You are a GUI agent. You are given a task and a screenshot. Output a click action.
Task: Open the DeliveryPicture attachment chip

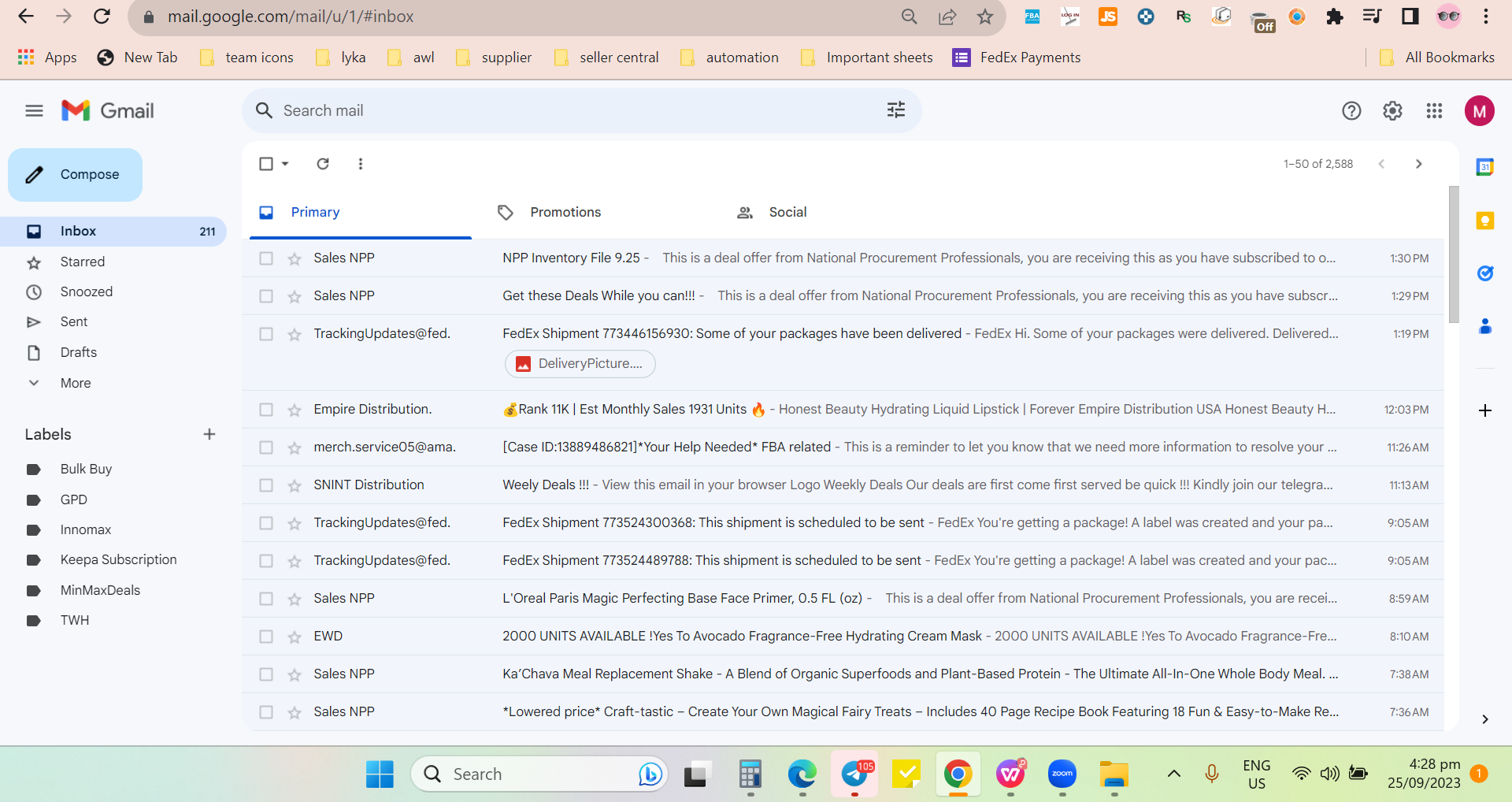click(x=580, y=364)
